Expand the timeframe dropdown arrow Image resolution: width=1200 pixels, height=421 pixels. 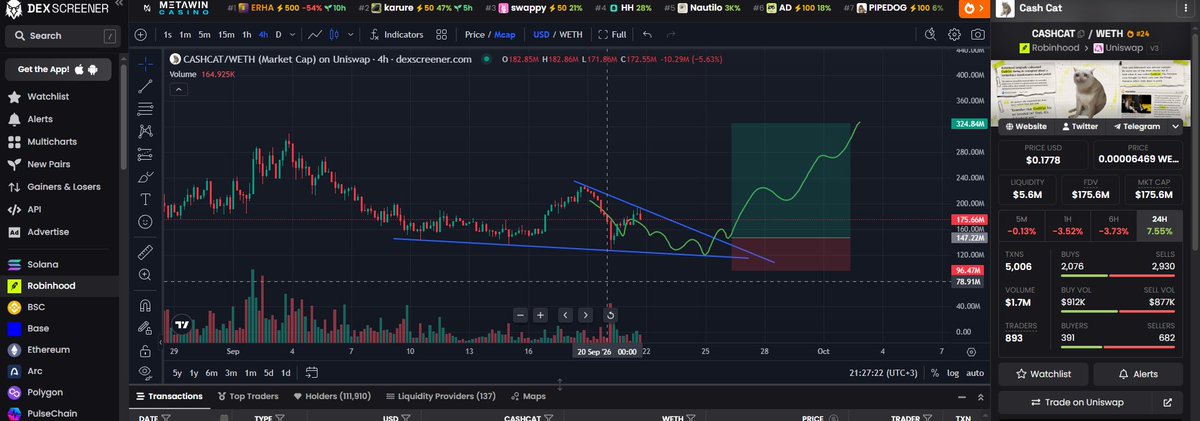[x=293, y=34]
